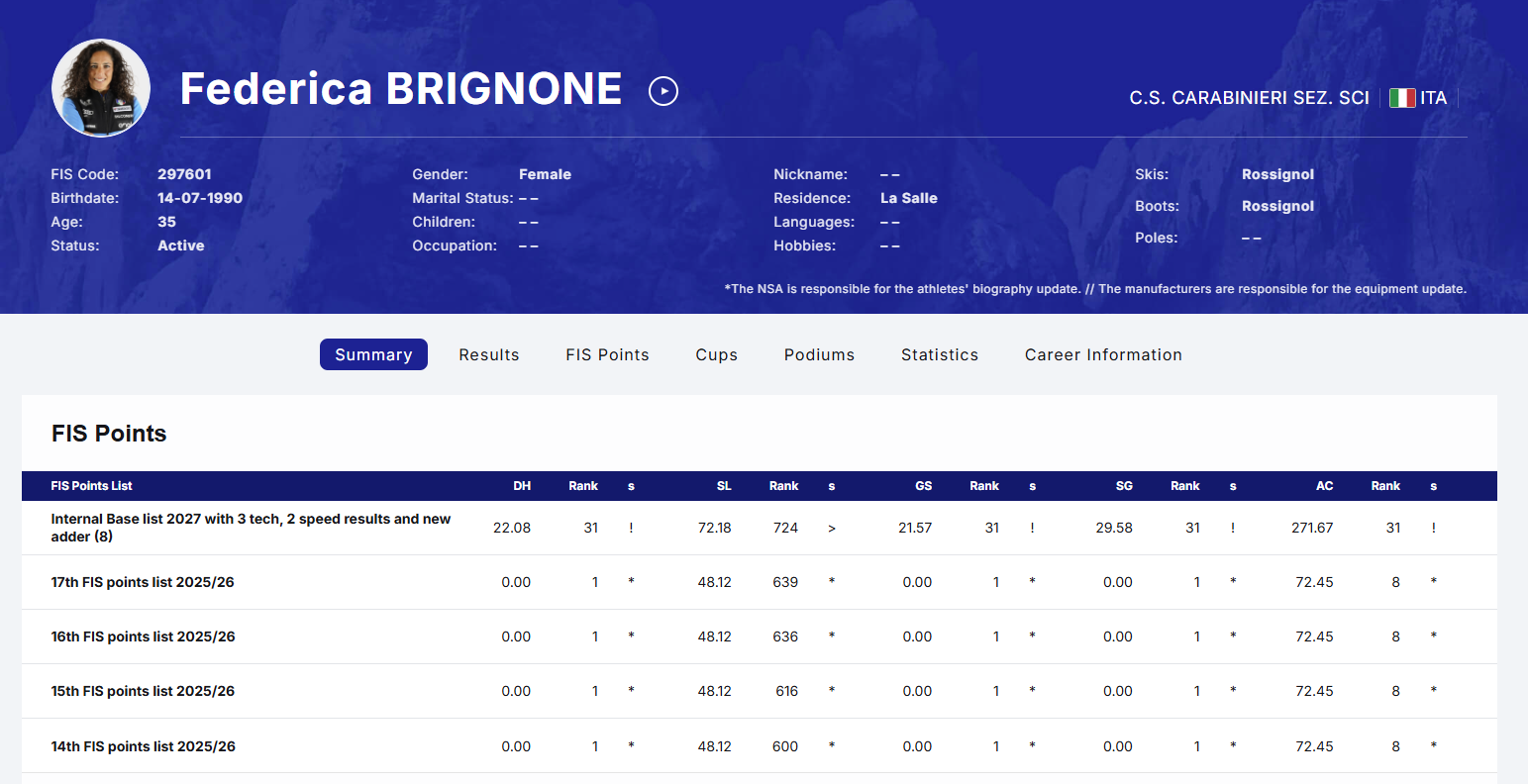View the Statistics tab
Viewport: 1528px width, 784px height.
[x=939, y=354]
